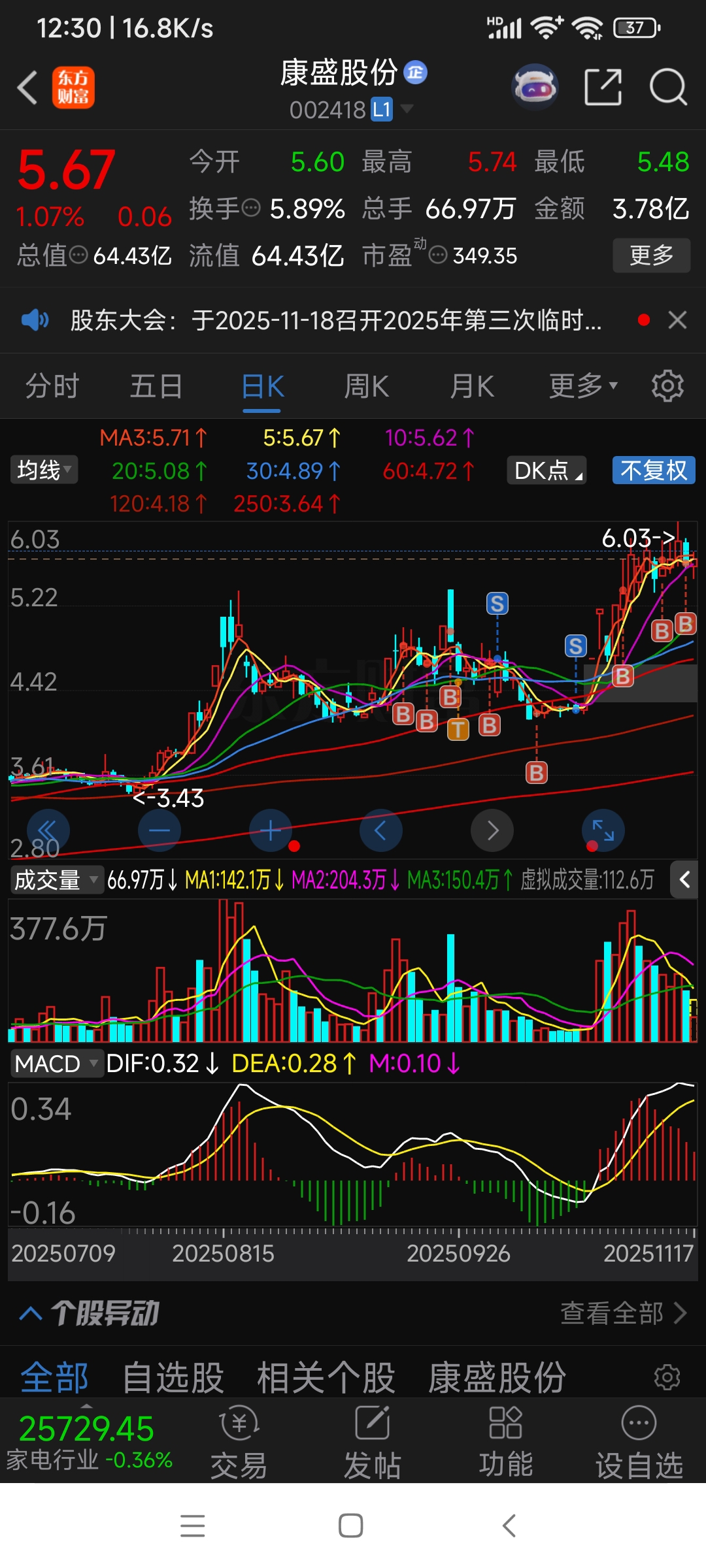Viewport: 706px width, 1568px height.
Task: Tap the info icon beside 换手
Action: (251, 208)
